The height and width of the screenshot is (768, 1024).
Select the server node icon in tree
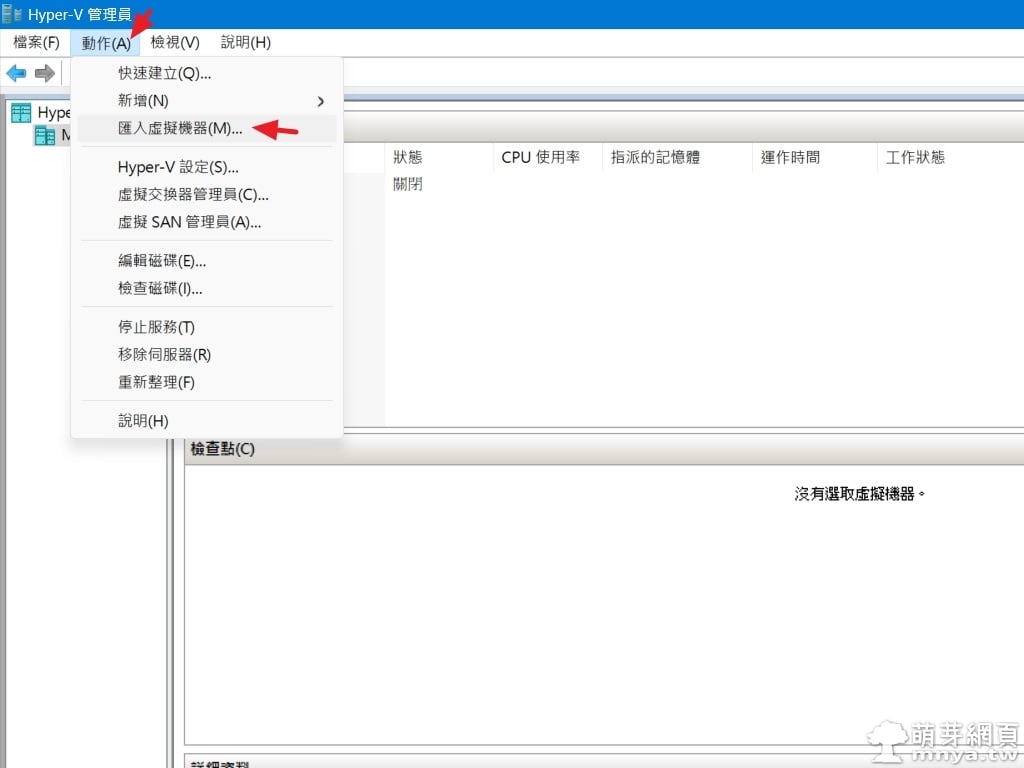tap(45, 136)
